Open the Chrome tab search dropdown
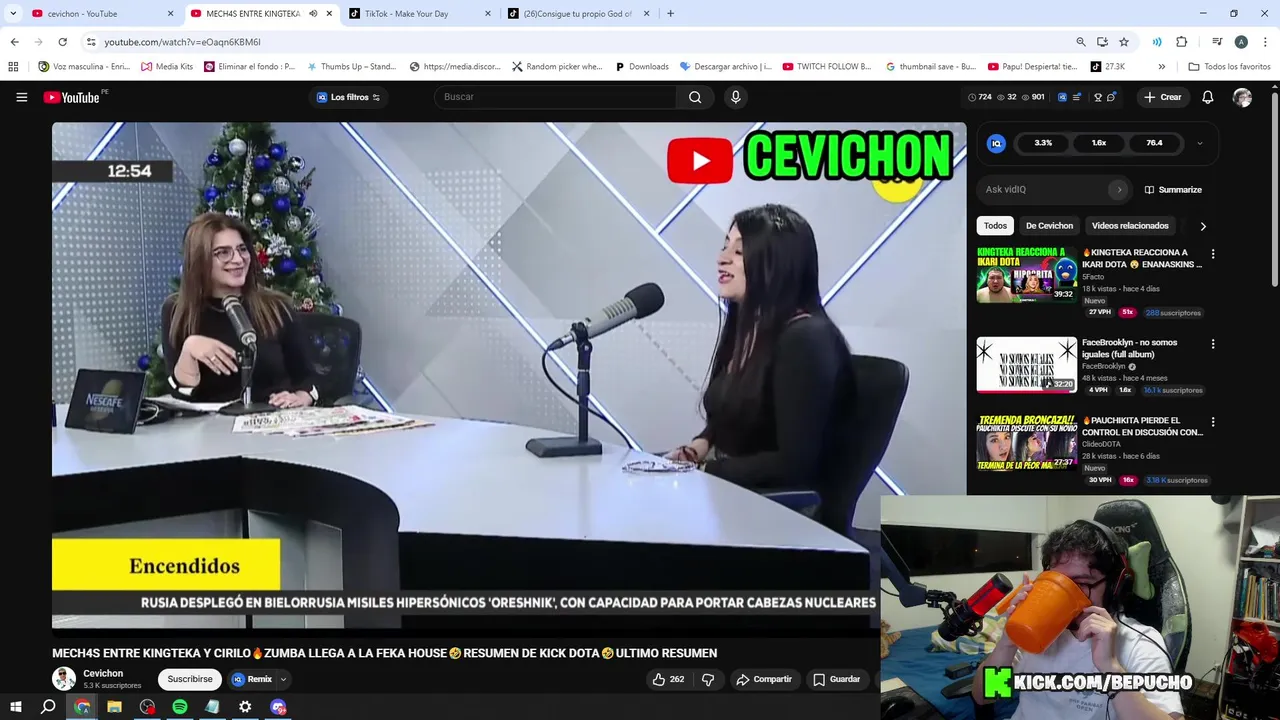 (x=13, y=14)
